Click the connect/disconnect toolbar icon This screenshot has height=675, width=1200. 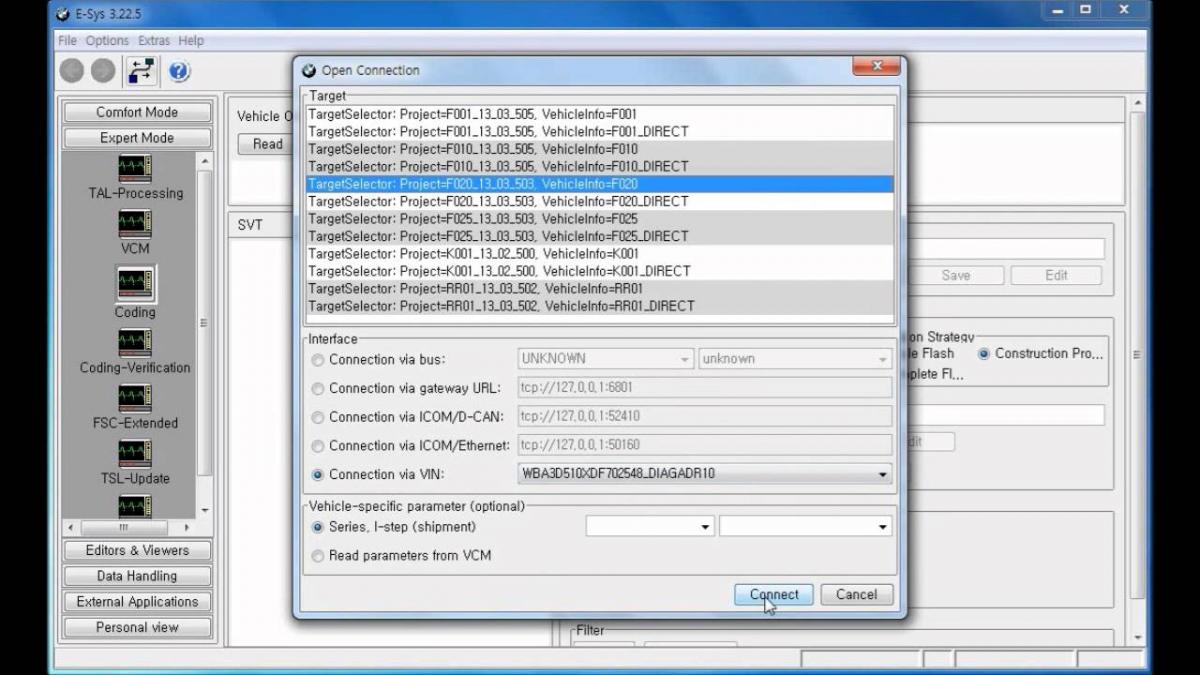pos(140,71)
